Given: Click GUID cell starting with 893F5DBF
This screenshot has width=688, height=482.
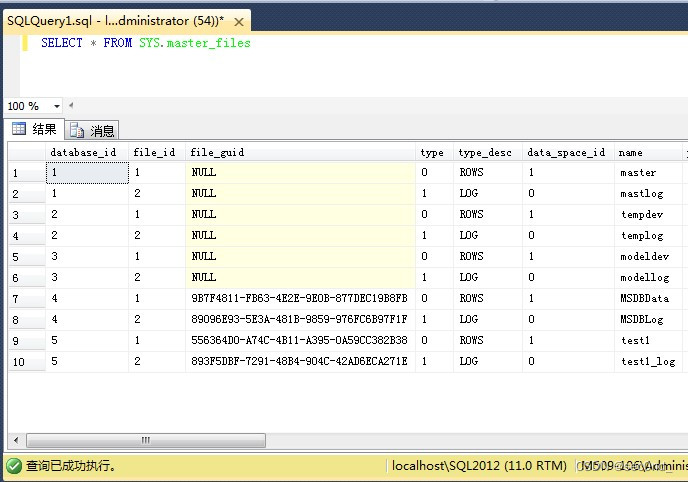Looking at the screenshot, I should coord(301,362).
